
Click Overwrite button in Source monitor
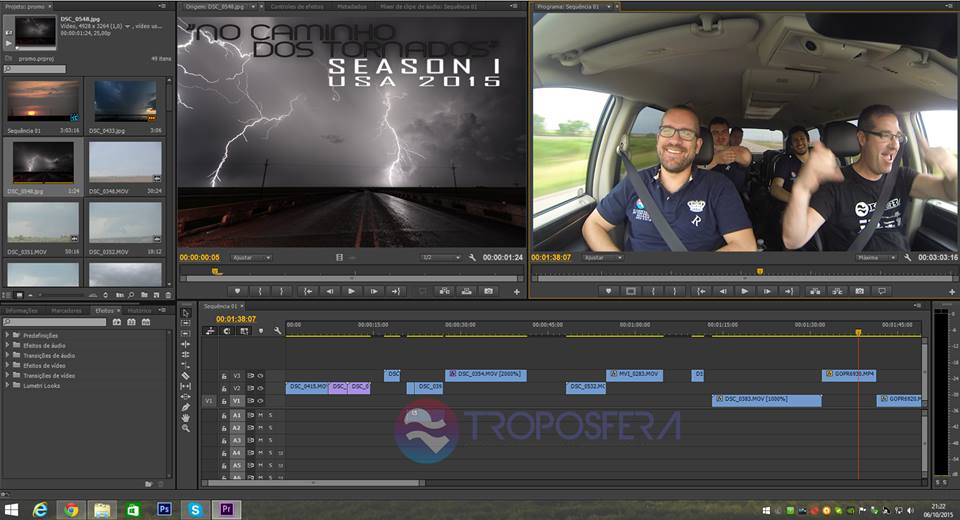[467, 292]
